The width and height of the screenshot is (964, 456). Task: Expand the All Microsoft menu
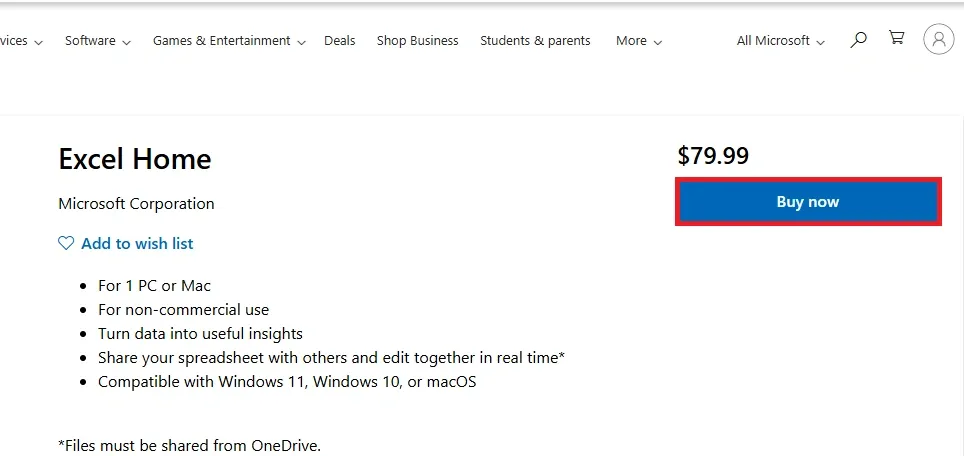(x=780, y=41)
